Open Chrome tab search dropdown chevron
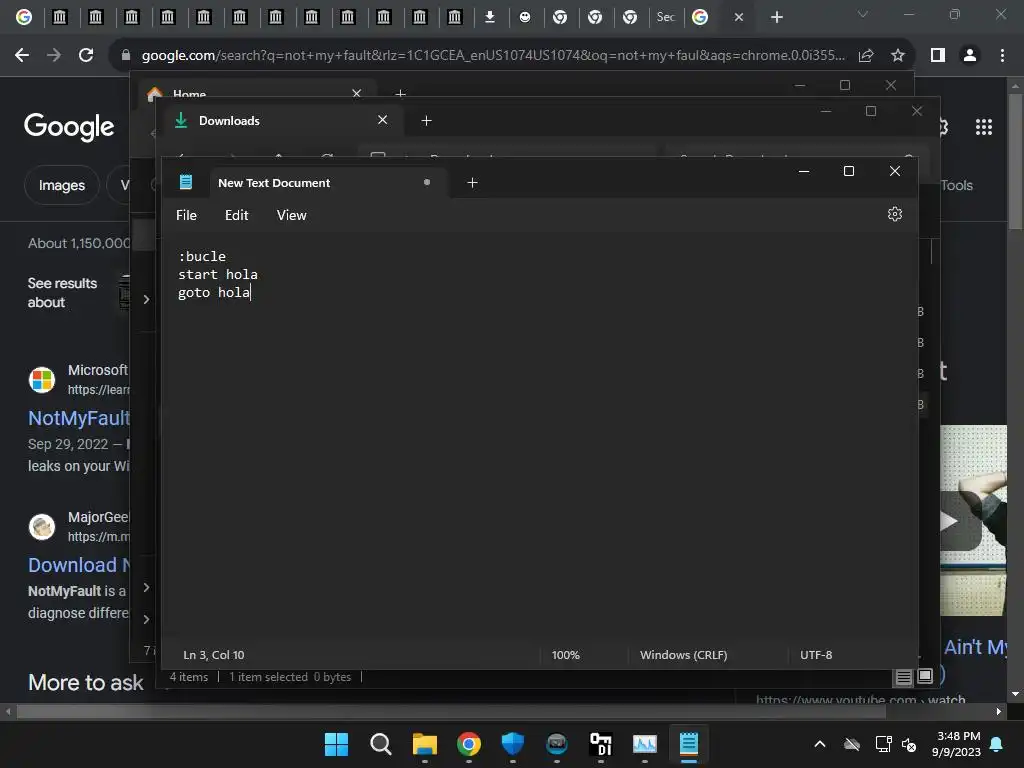 pyautogui.click(x=863, y=14)
